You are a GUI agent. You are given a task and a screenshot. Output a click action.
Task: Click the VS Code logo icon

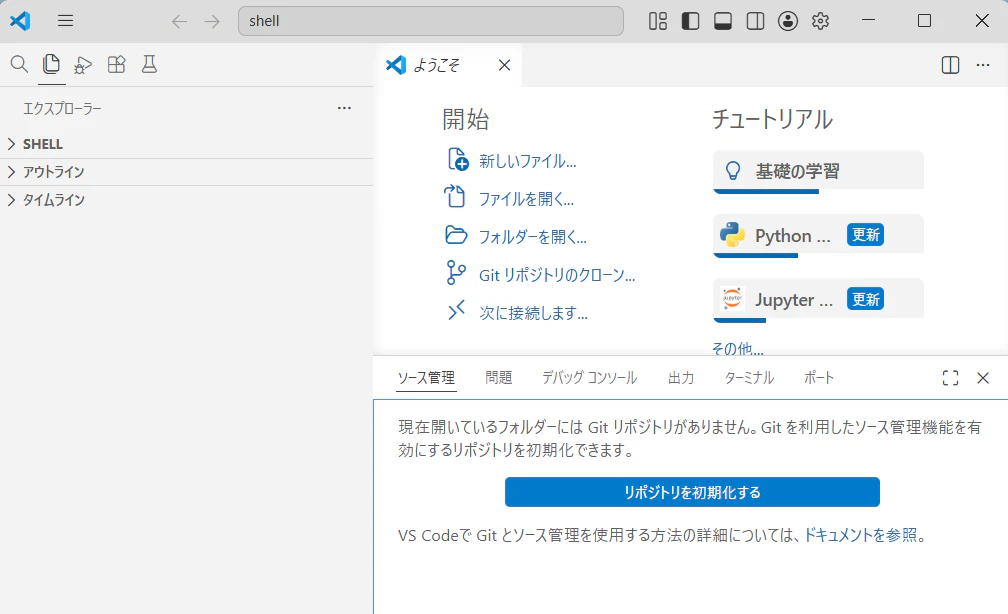[20, 21]
